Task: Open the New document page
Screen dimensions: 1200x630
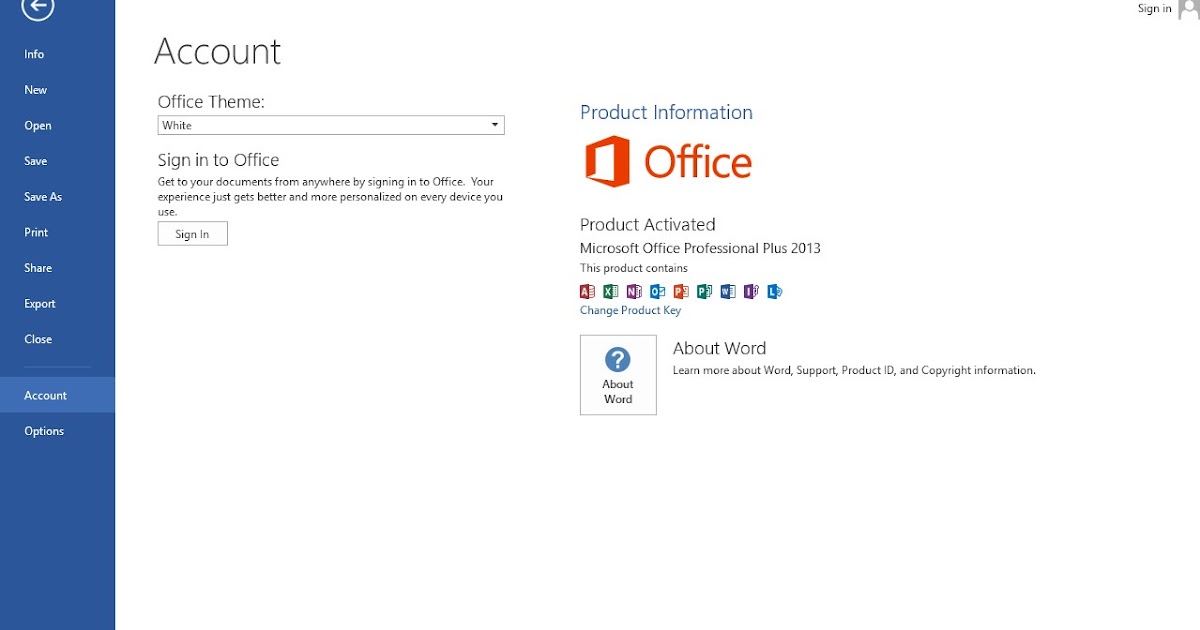Action: (x=57, y=90)
